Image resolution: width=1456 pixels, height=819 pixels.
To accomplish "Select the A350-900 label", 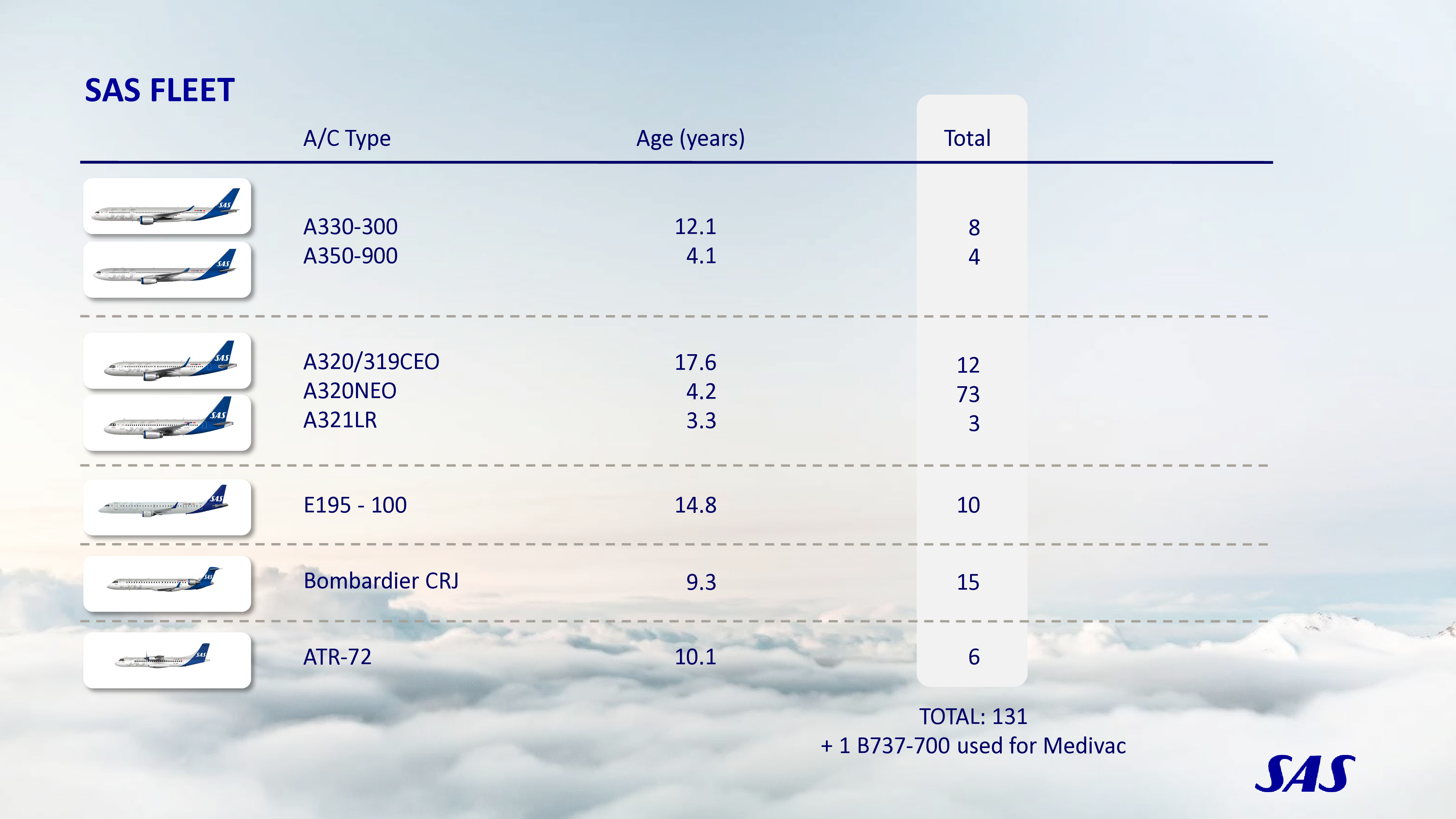I will tap(351, 256).
